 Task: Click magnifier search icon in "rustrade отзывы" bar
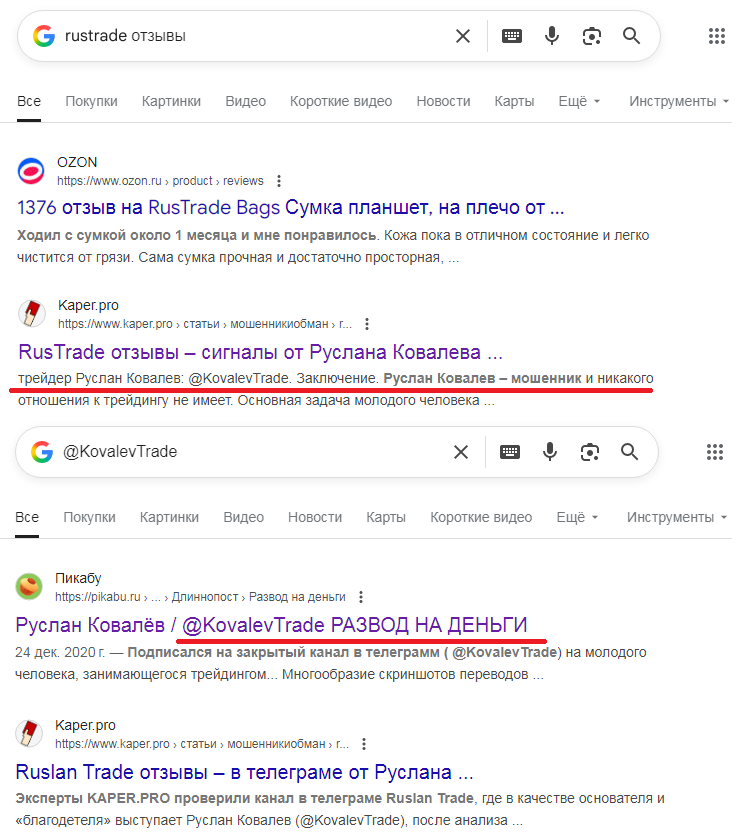coord(631,36)
